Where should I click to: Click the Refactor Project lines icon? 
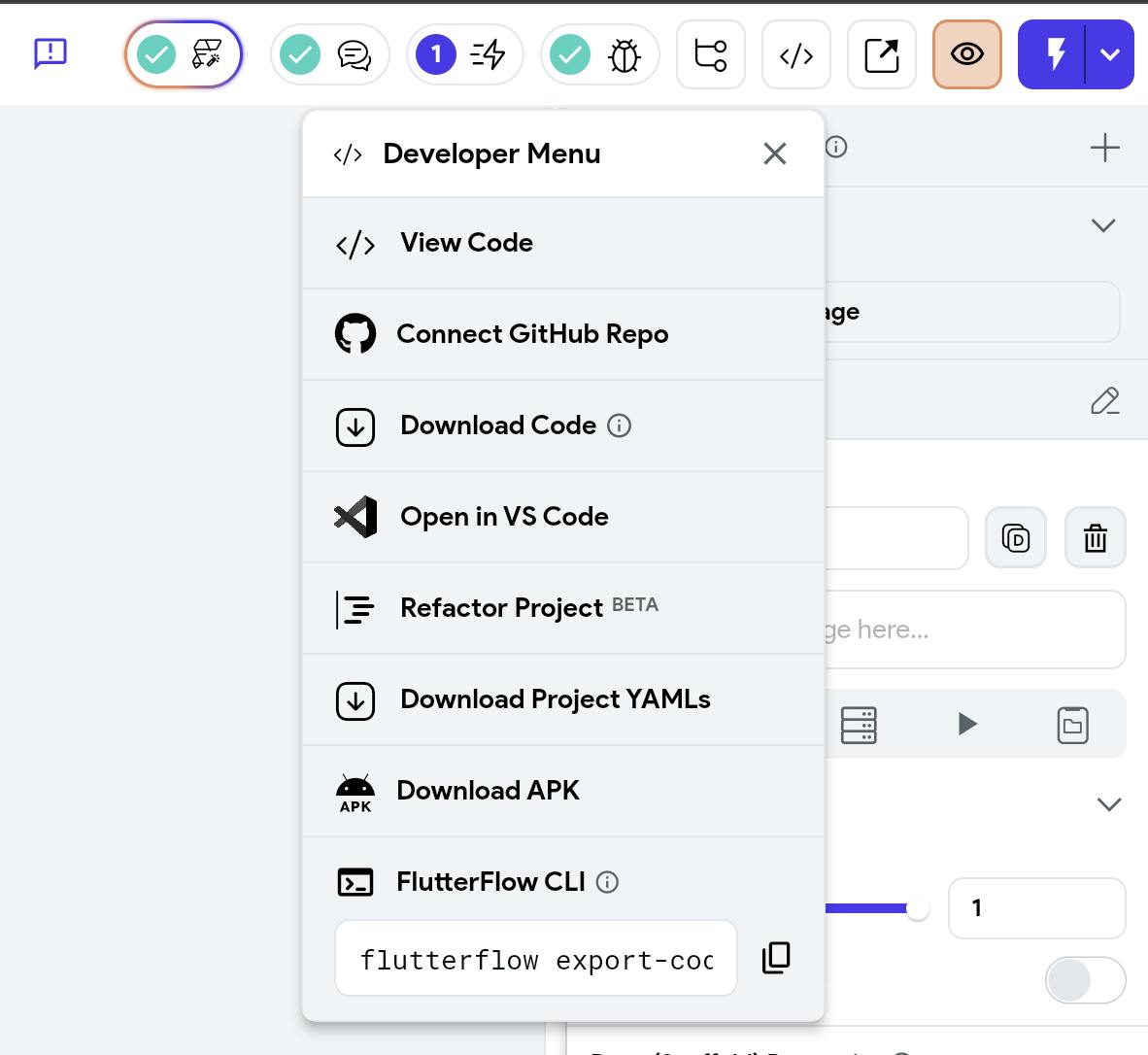pyautogui.click(x=355, y=609)
